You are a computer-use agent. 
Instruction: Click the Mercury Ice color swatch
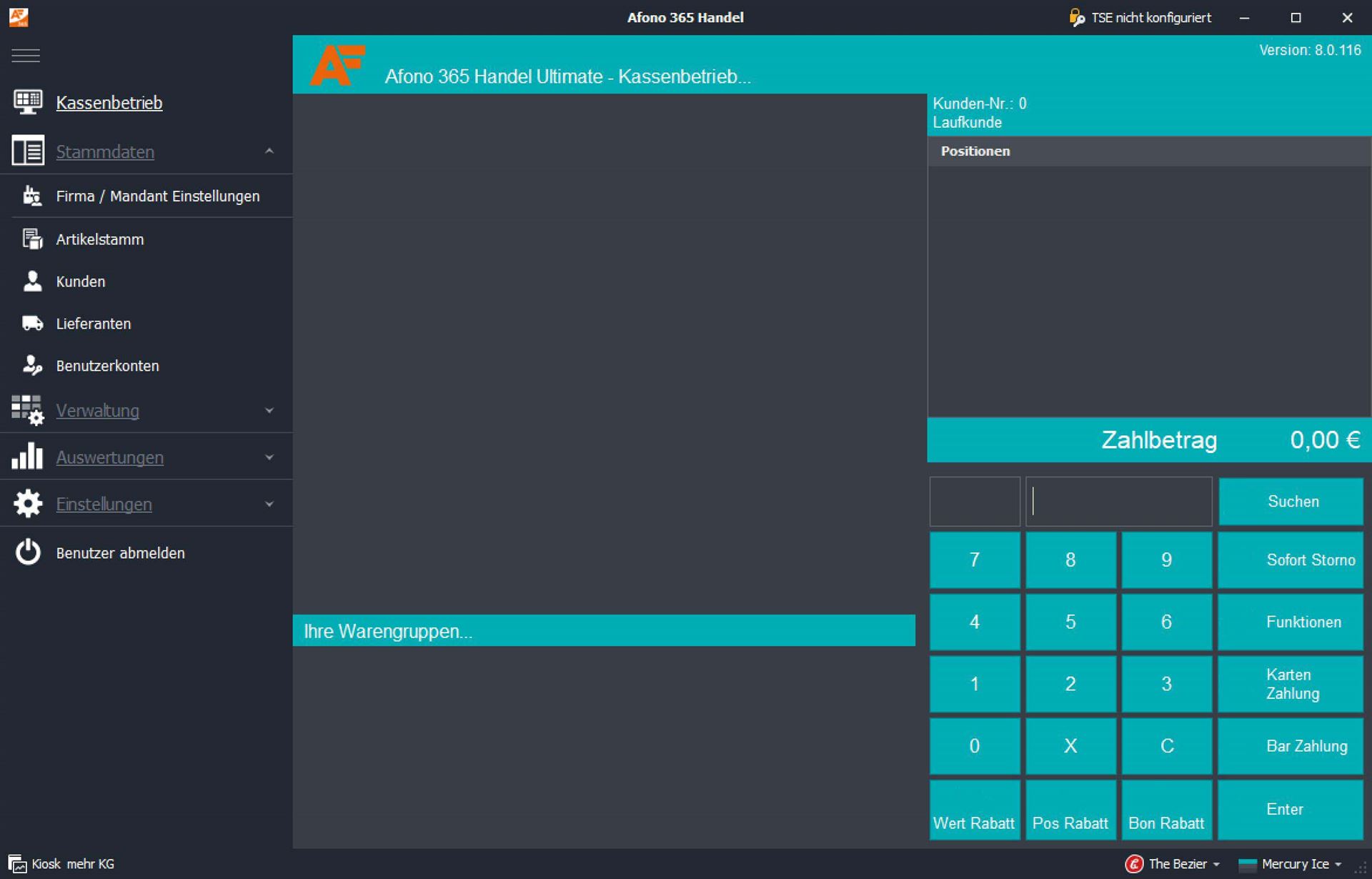(1247, 865)
